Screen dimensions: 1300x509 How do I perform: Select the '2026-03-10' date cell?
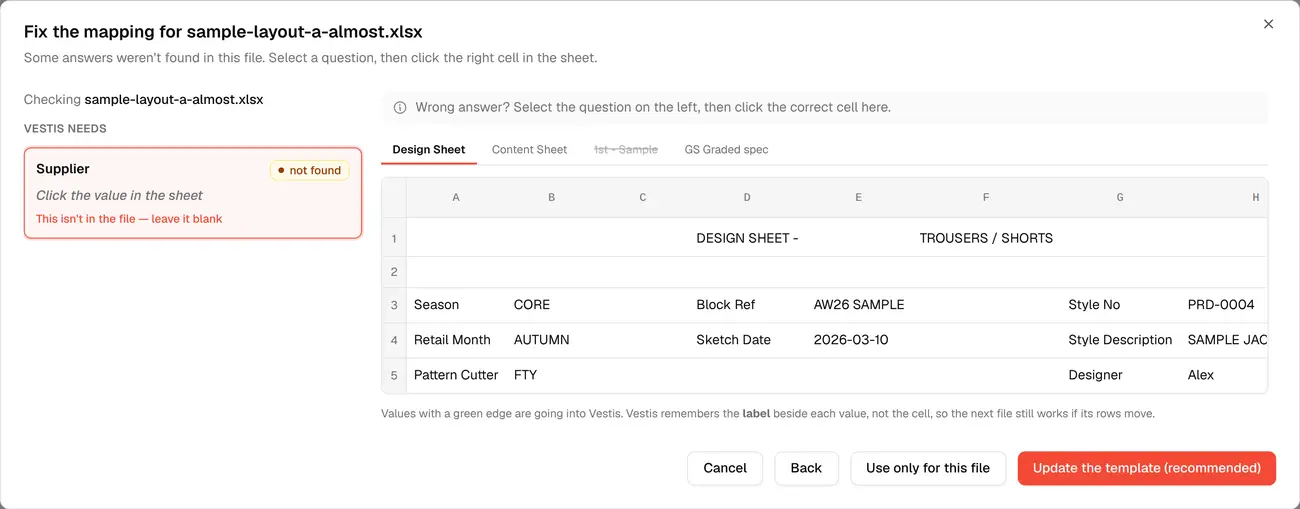(858, 340)
